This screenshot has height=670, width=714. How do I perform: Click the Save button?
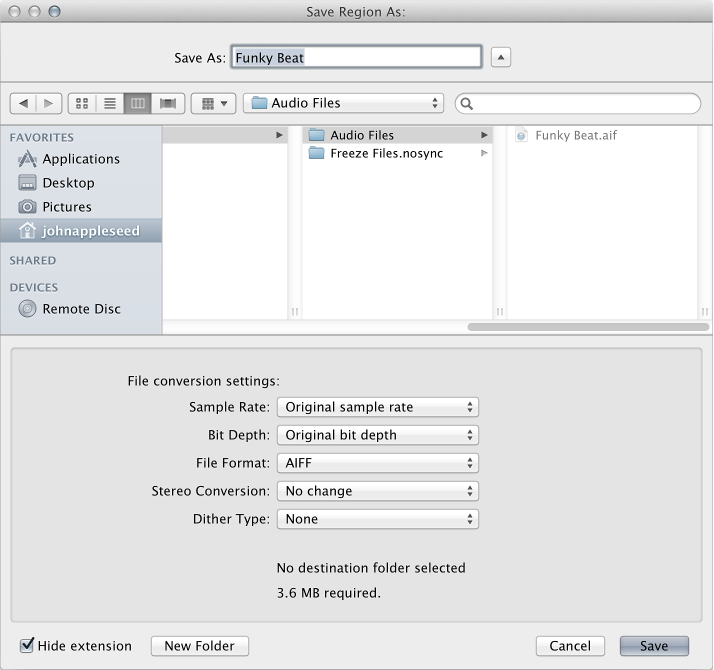pyautogui.click(x=654, y=646)
